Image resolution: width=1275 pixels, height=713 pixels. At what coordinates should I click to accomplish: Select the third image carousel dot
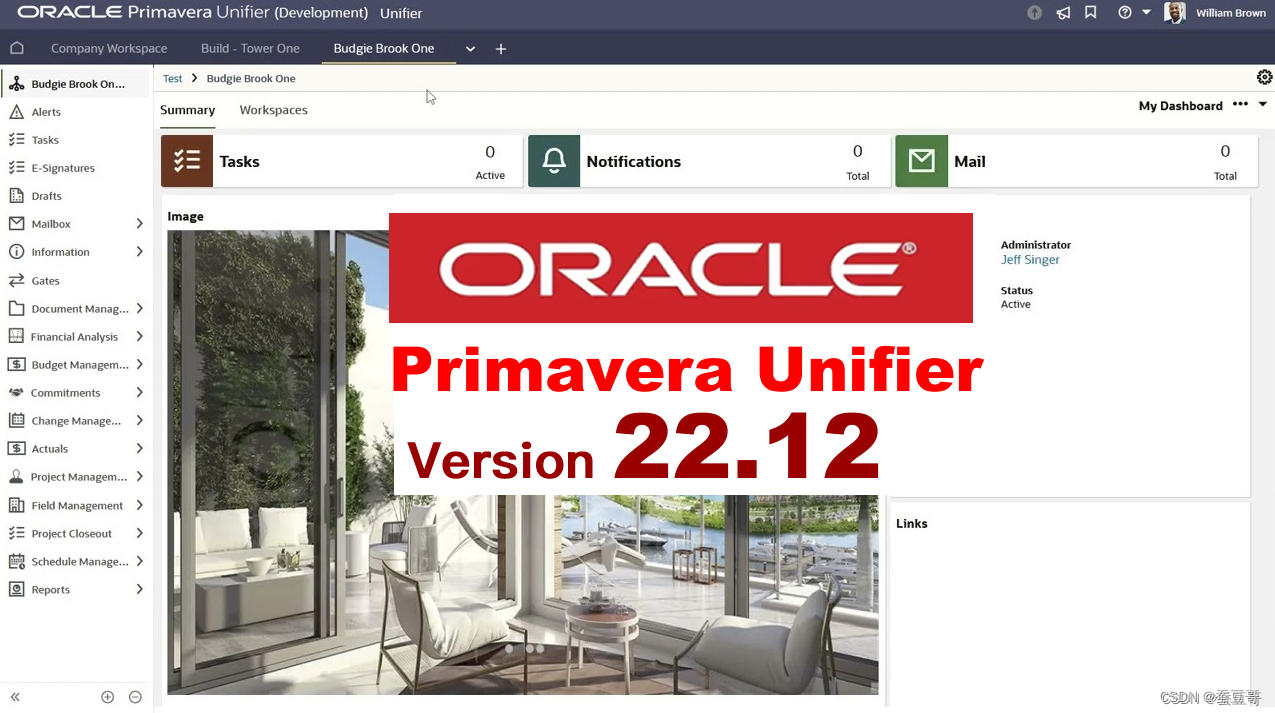pyautogui.click(x=539, y=648)
